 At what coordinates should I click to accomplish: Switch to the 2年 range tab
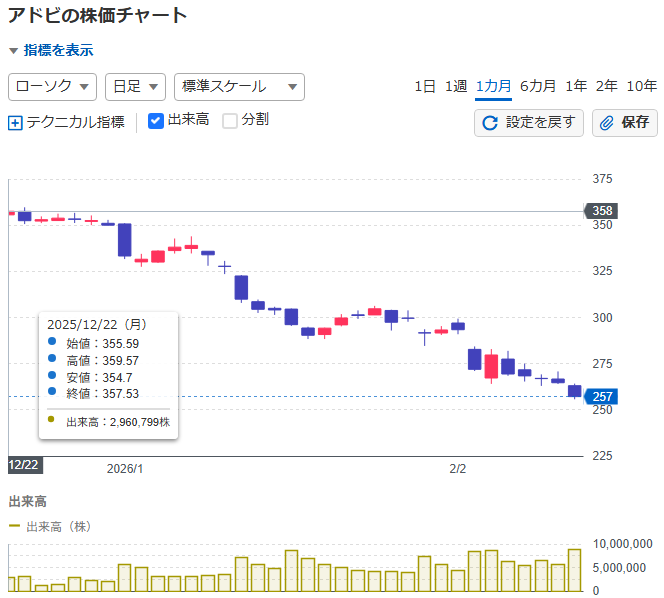point(606,86)
